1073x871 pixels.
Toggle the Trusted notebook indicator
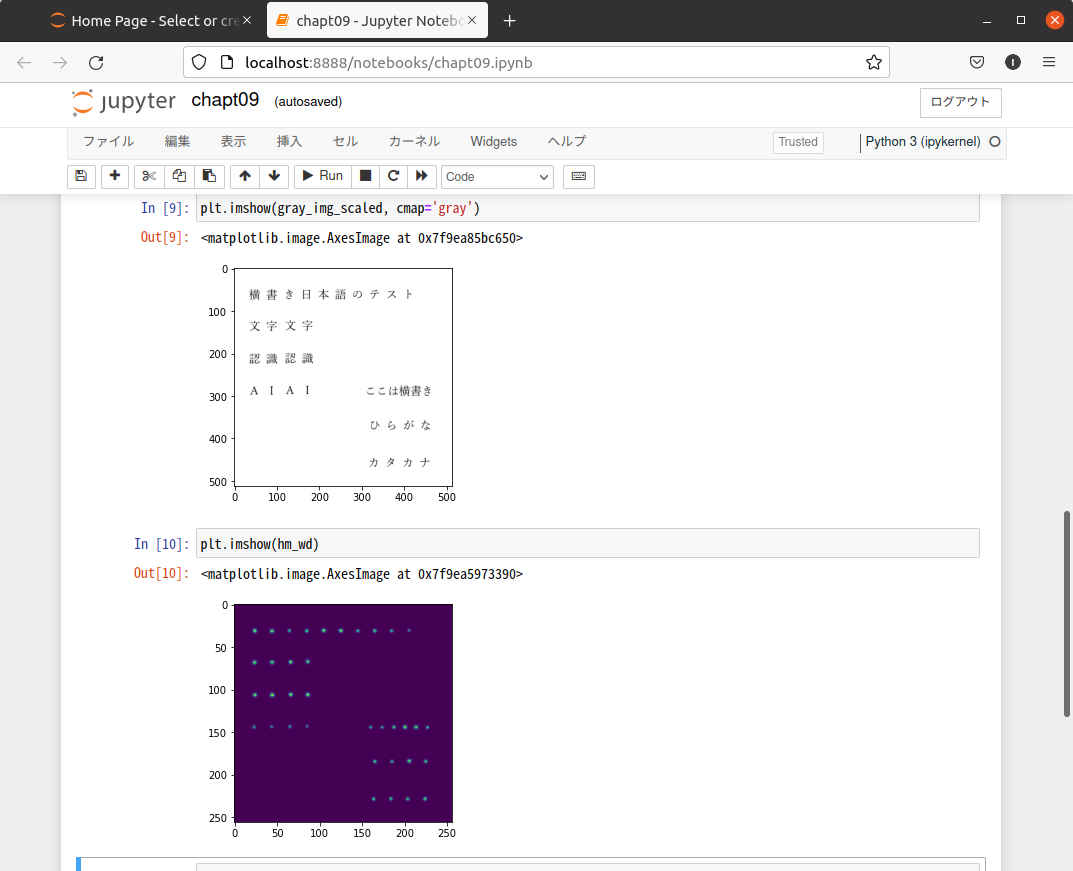point(797,142)
